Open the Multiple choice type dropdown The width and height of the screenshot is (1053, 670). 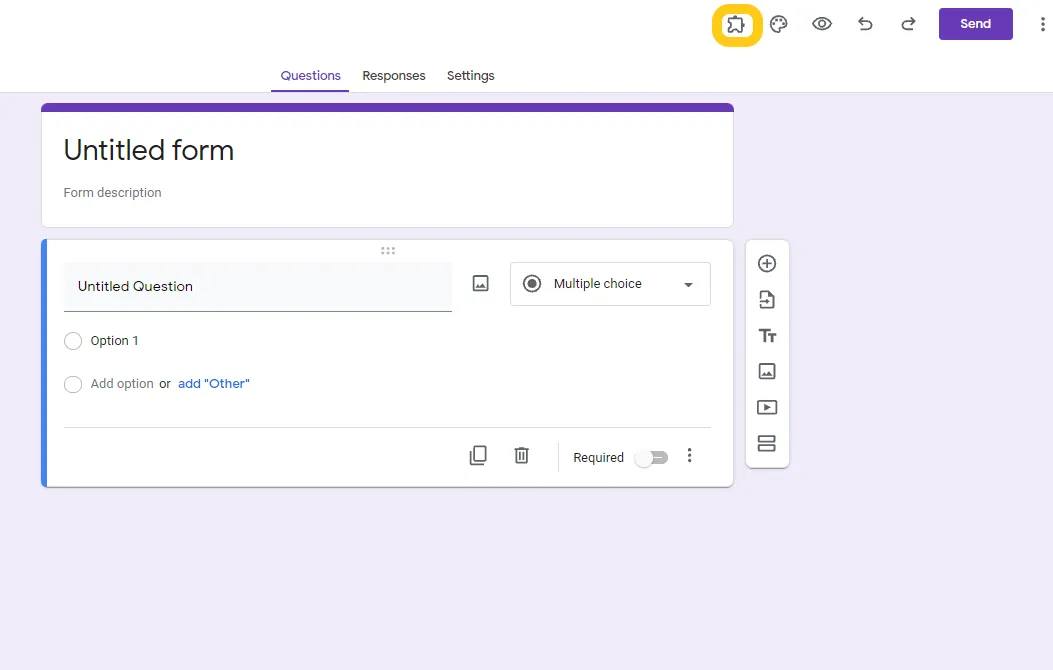610,284
